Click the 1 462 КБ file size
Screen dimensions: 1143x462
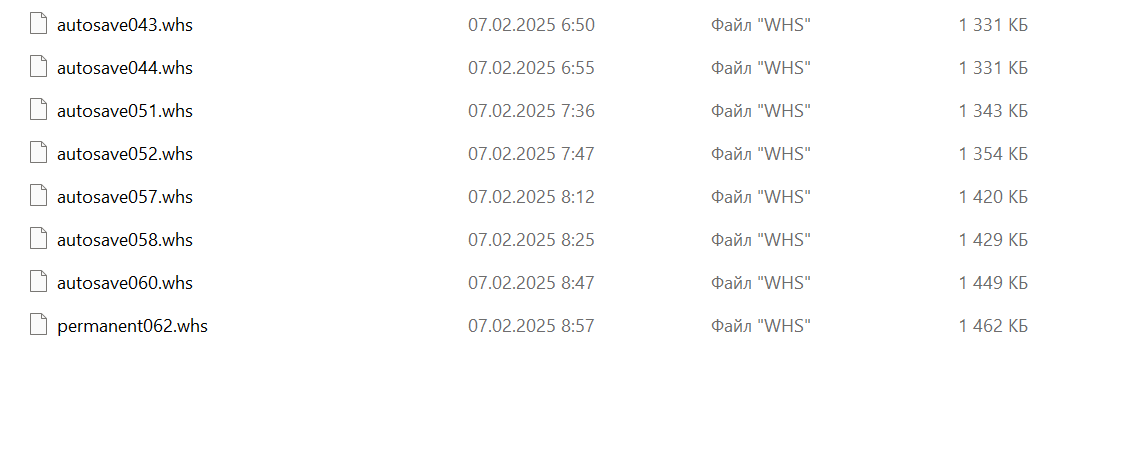pos(993,326)
